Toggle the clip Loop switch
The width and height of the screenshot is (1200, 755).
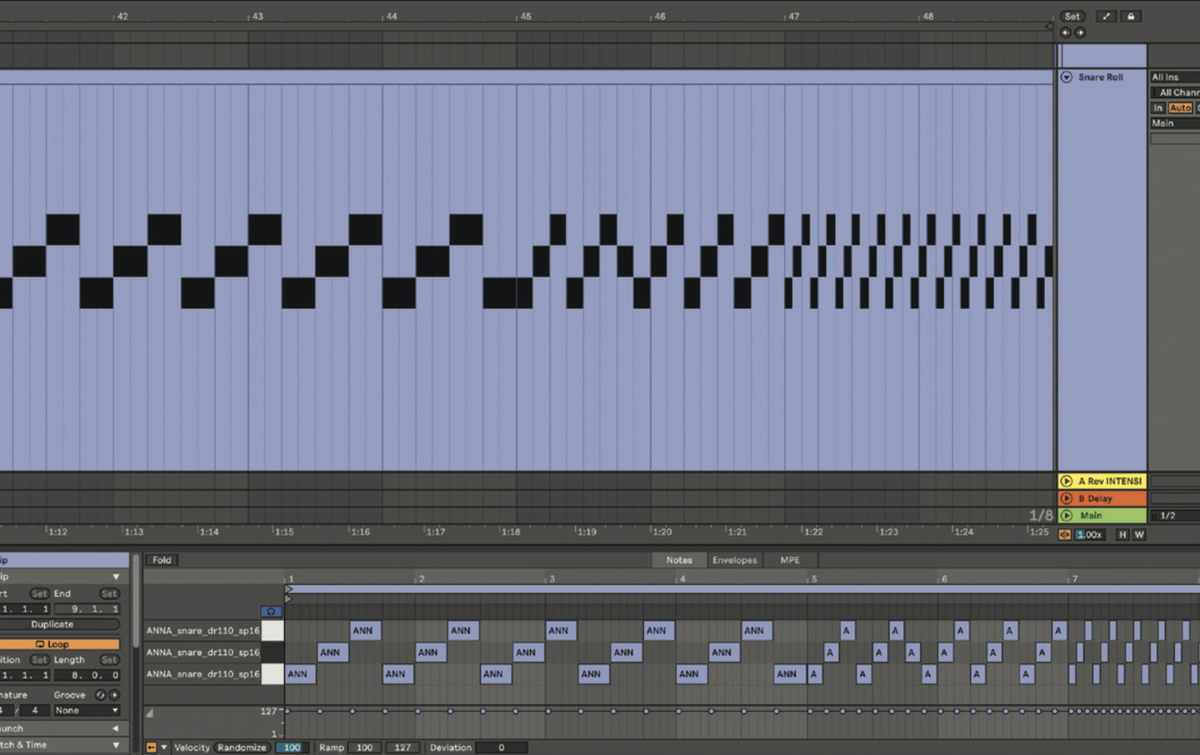tap(53, 644)
